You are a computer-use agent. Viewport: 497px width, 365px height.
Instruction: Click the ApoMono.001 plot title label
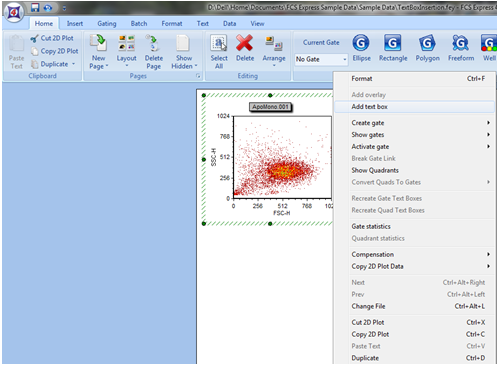pos(270,107)
